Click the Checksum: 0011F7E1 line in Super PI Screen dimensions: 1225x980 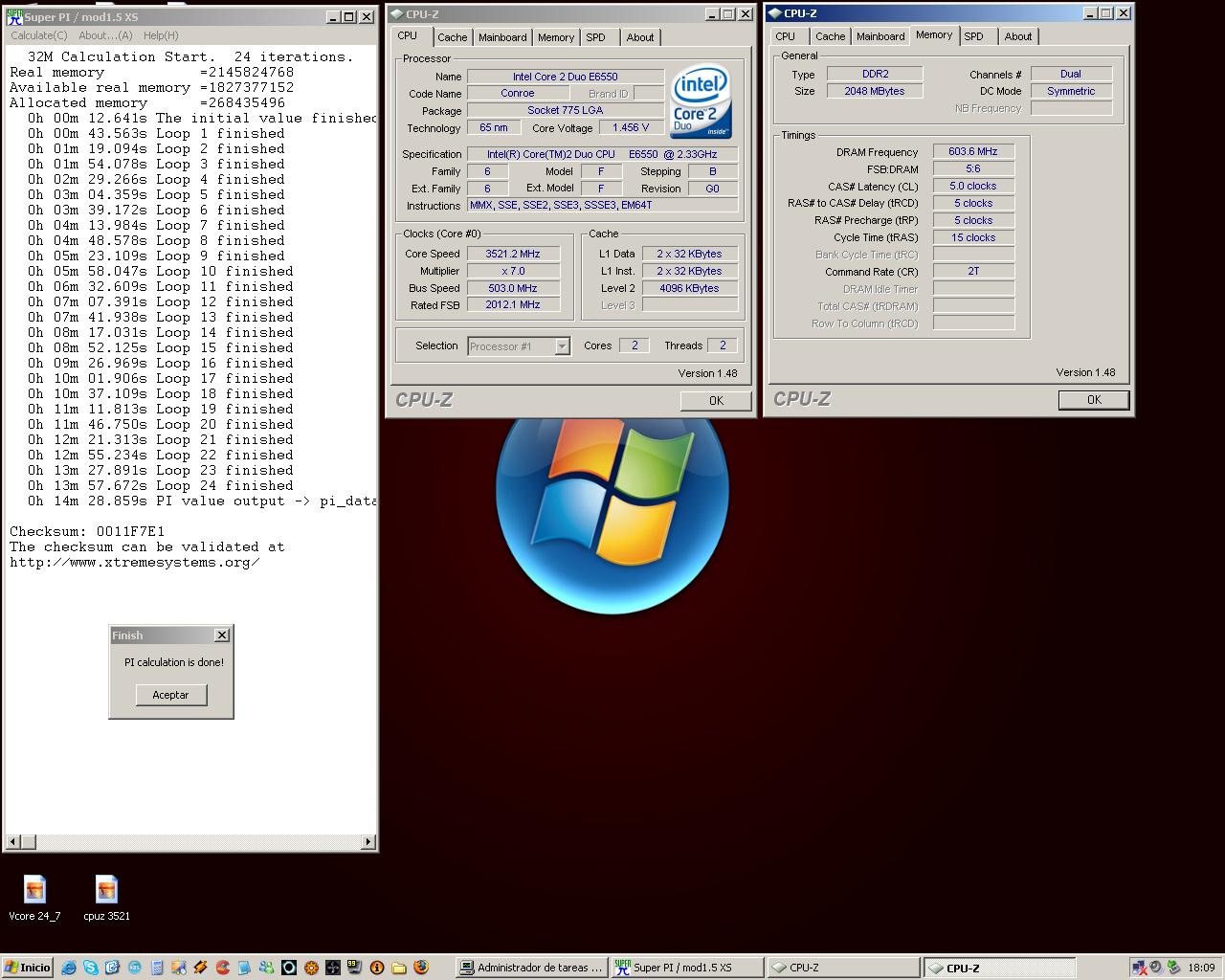pyautogui.click(x=87, y=531)
